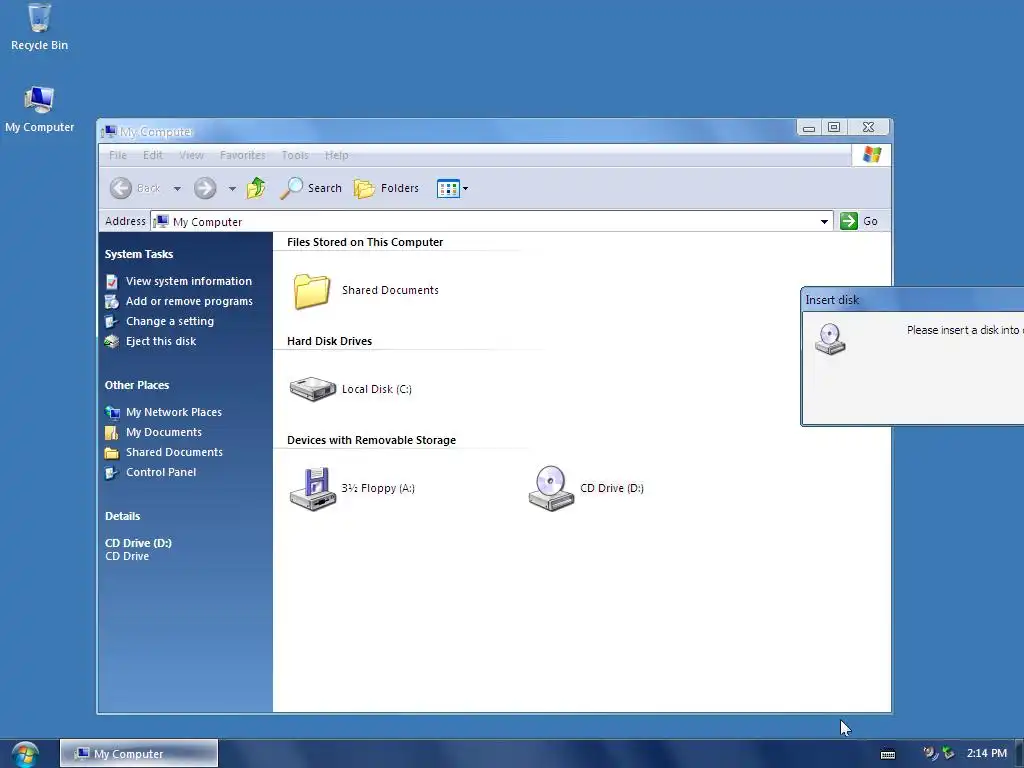The image size is (1024, 768).
Task: Toggle the Folders pane
Action: (386, 188)
